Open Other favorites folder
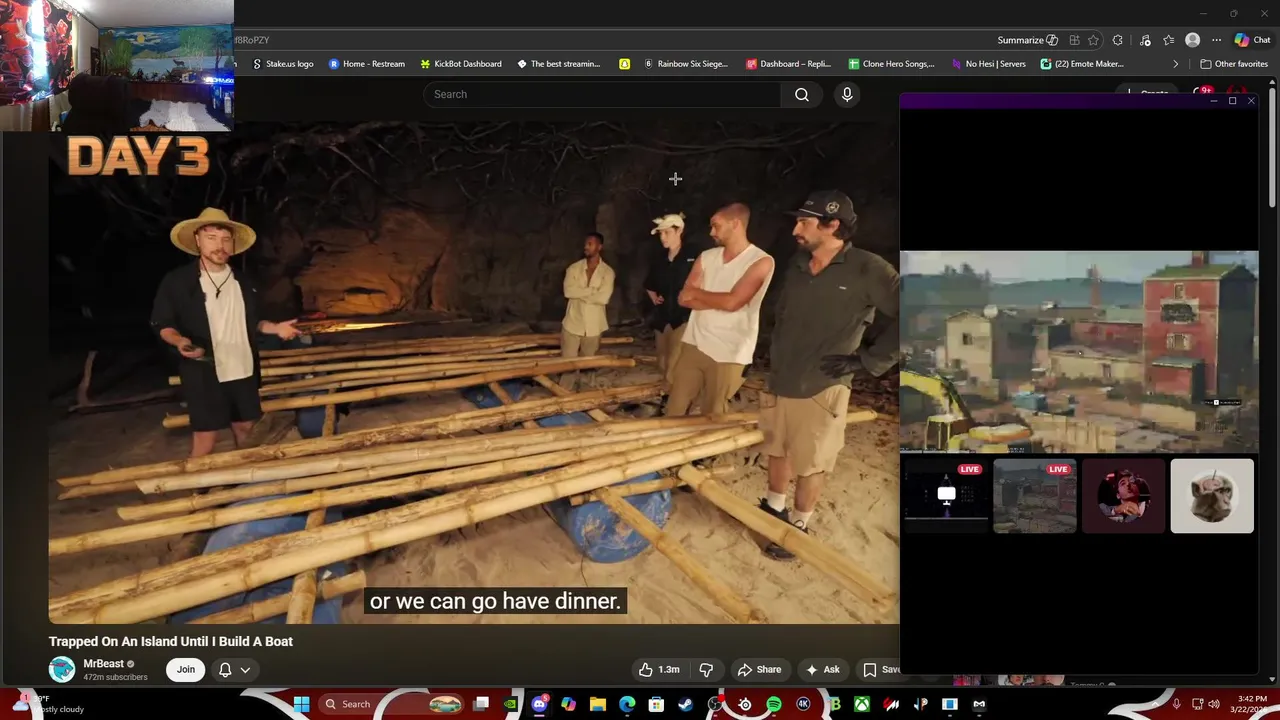This screenshot has height=720, width=1280. tap(1234, 64)
